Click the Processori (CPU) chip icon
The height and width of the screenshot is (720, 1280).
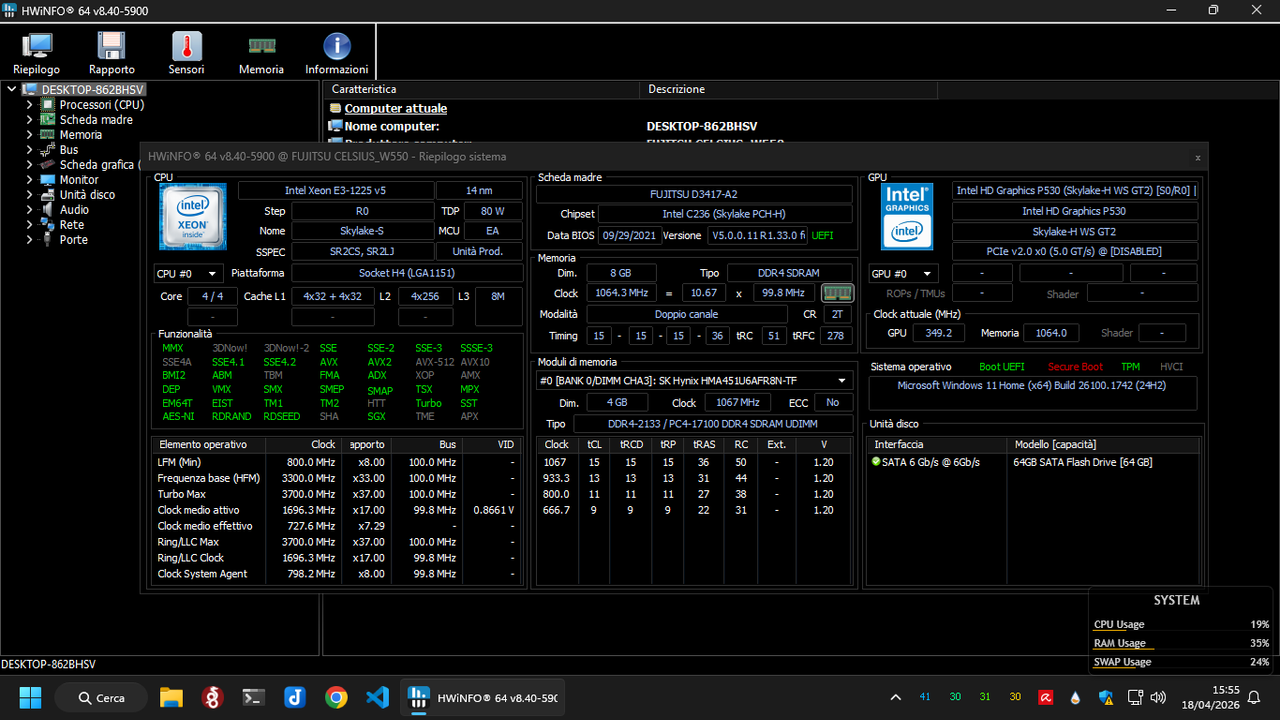pos(47,105)
